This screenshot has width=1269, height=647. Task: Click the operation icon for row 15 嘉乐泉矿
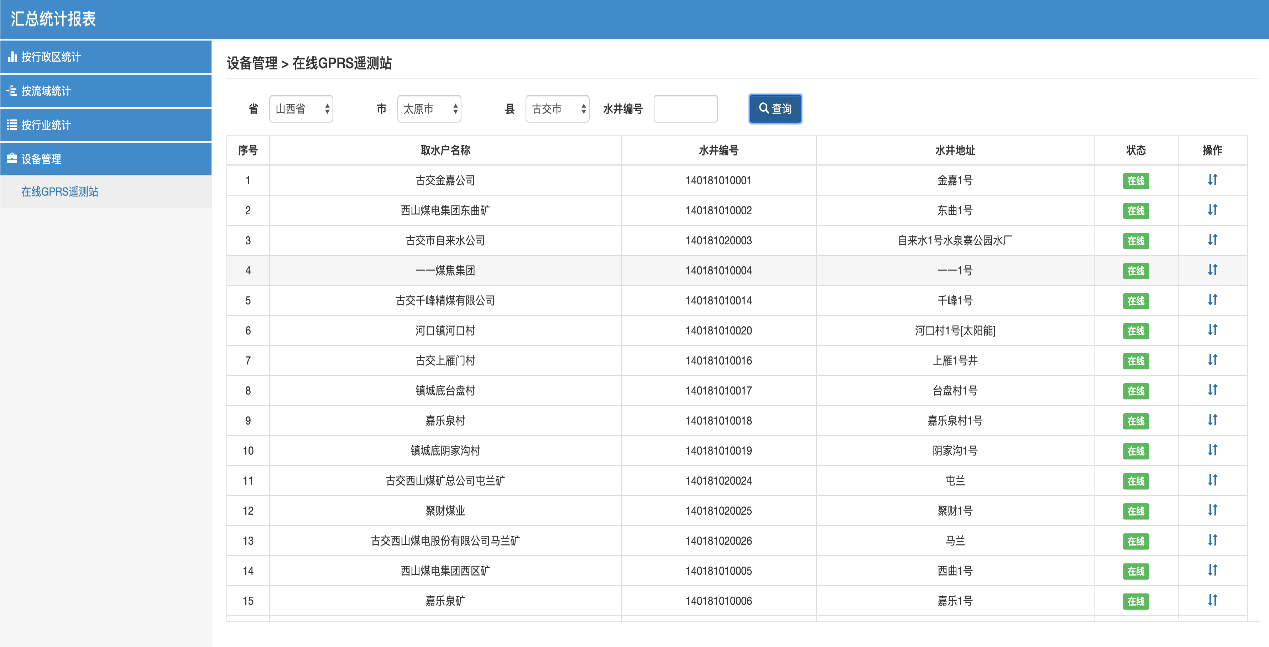pyautogui.click(x=1212, y=600)
